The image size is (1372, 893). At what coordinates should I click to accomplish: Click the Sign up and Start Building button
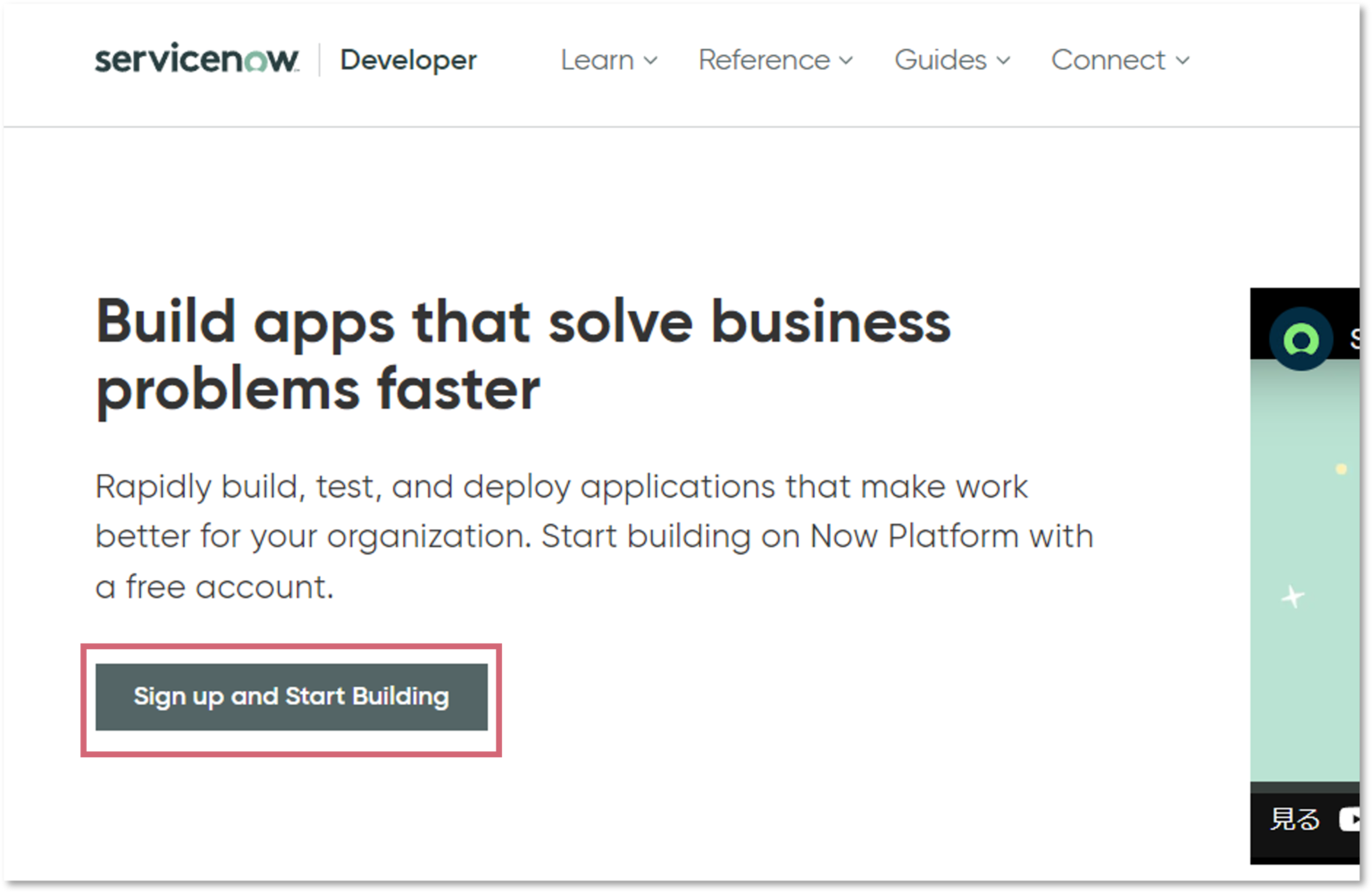coord(290,697)
